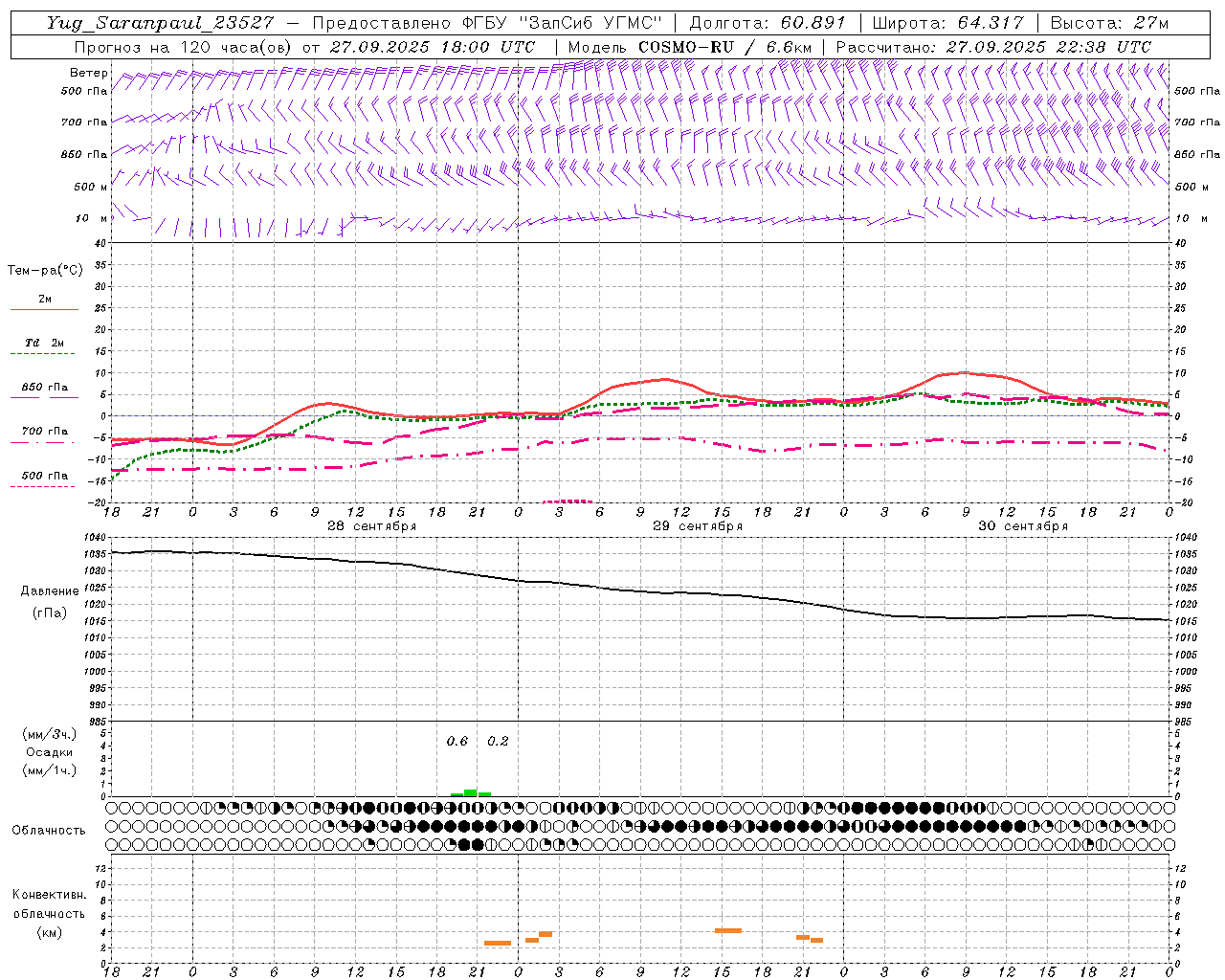Click the 28 сентября date label
Viewport: 1225px width, 980px height.
click(x=371, y=526)
